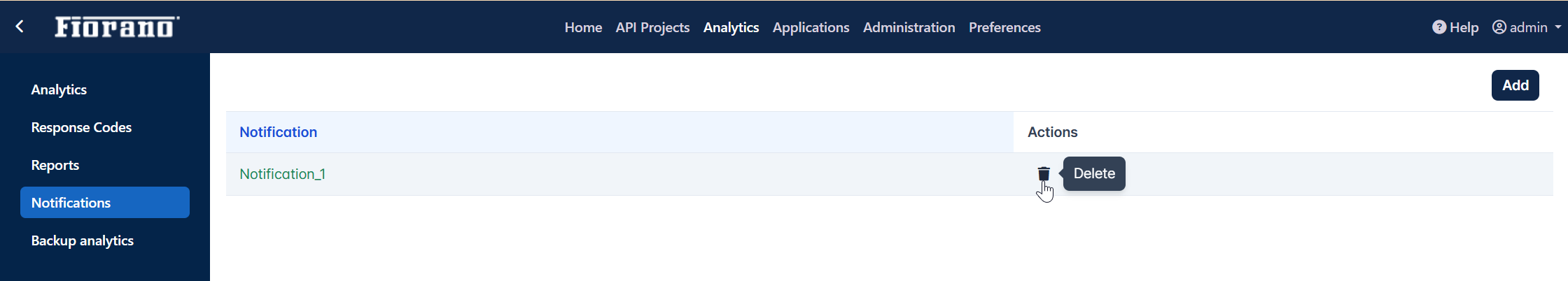Viewport: 1568px width, 281px height.
Task: Open Reports in the sidebar
Action: click(x=55, y=165)
